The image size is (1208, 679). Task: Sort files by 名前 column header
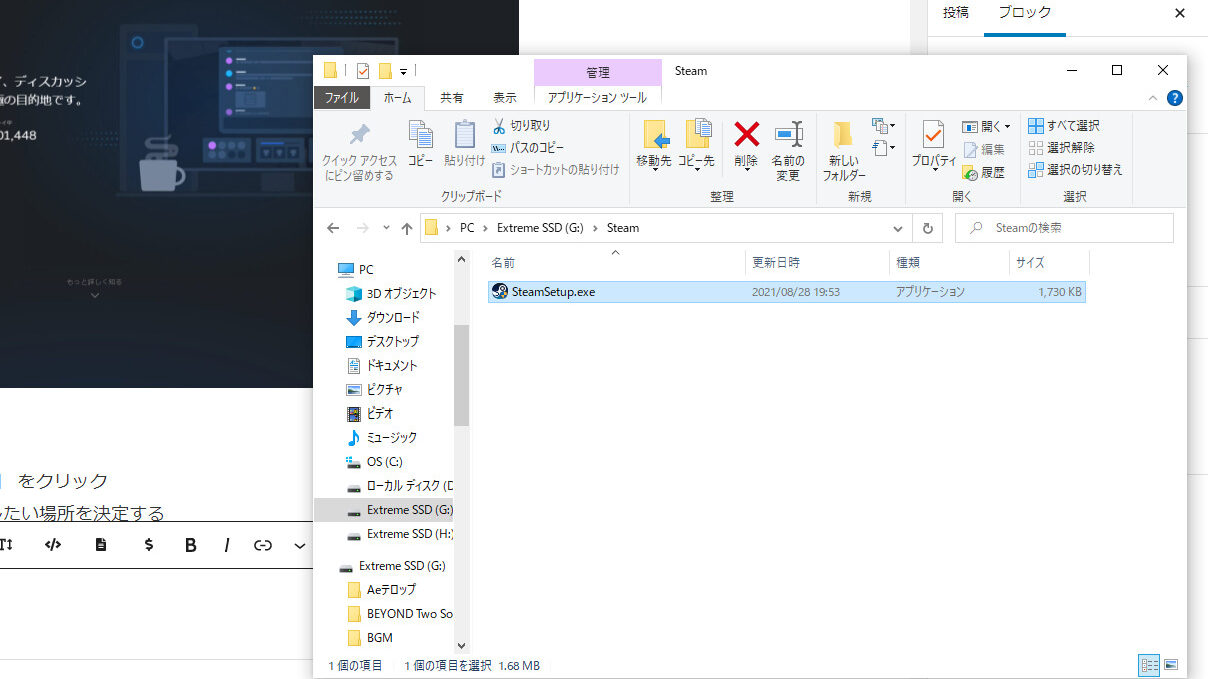click(x=615, y=263)
